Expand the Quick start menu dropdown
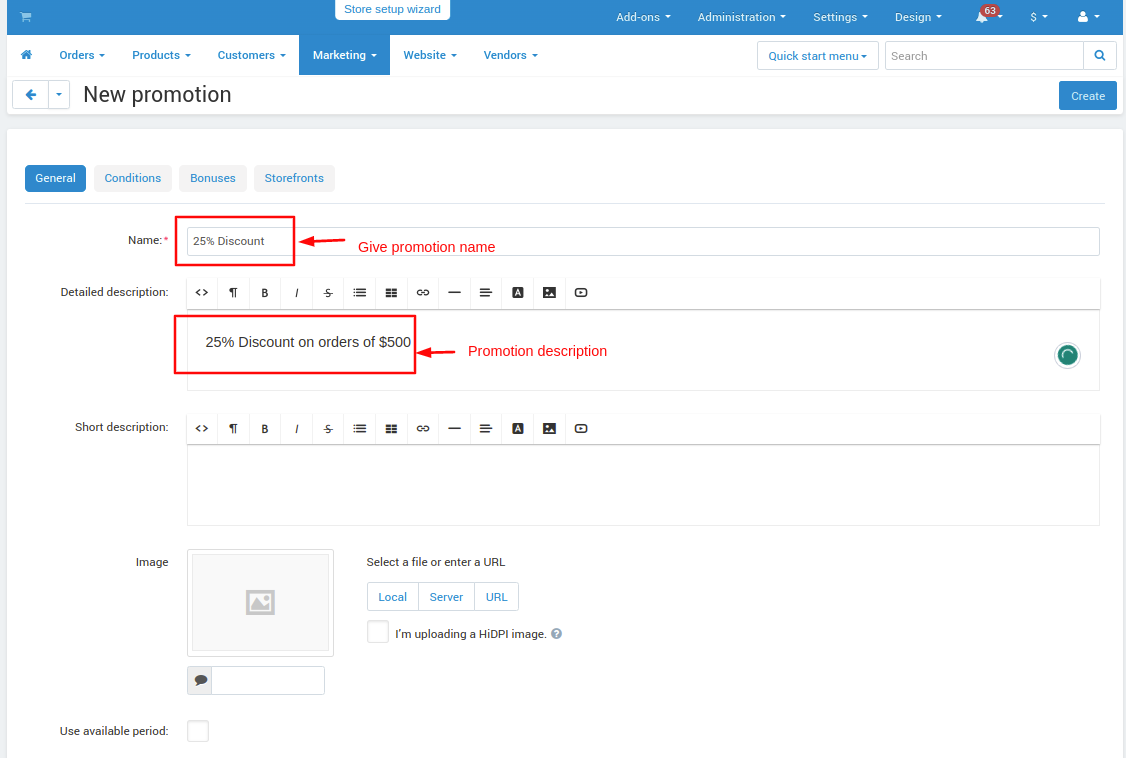 coord(817,56)
